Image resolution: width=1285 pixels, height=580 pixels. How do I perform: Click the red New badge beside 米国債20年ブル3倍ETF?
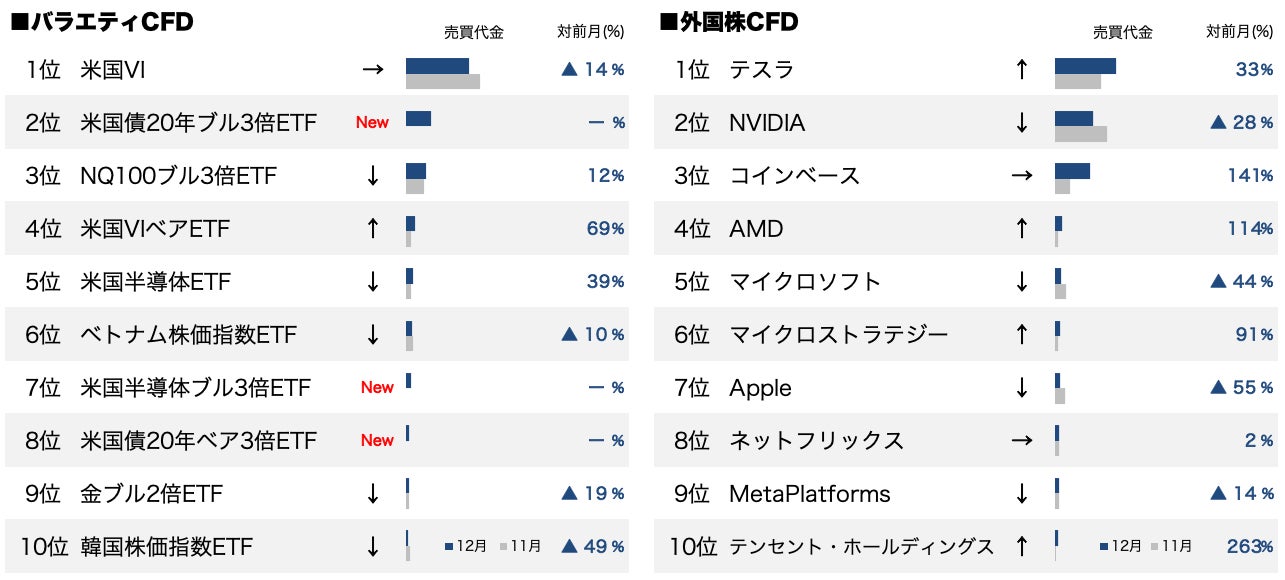click(x=372, y=122)
